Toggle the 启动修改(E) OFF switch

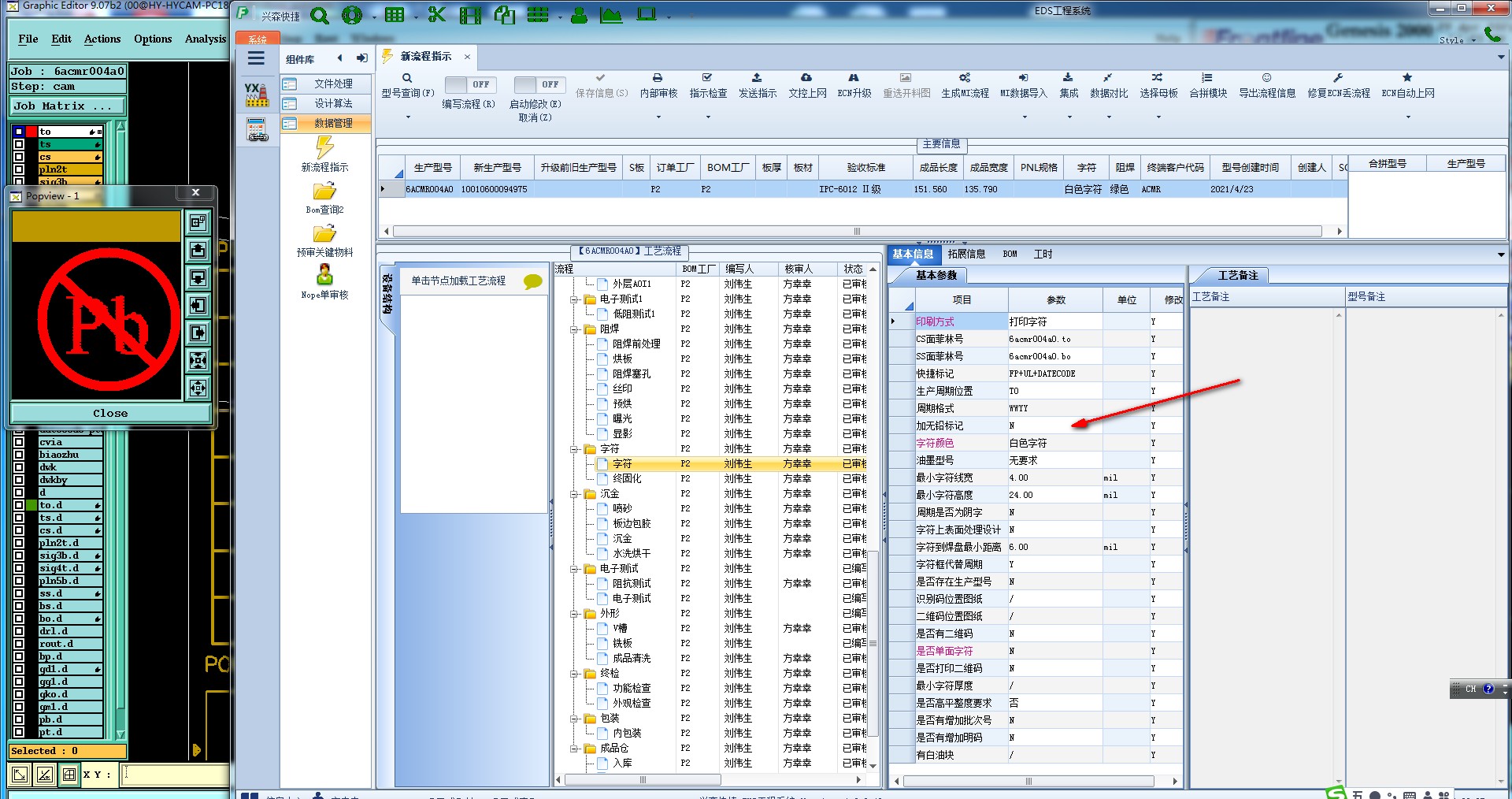pyautogui.click(x=539, y=84)
